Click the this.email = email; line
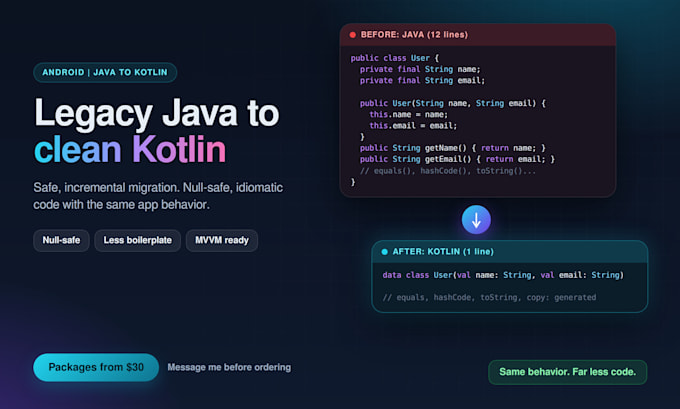This screenshot has height=409, width=680. tap(413, 126)
